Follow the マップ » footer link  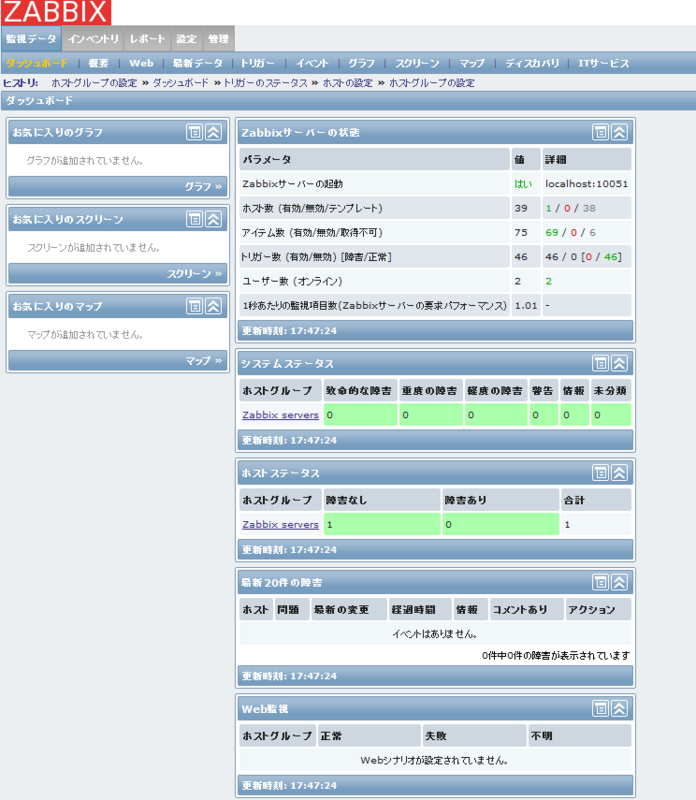click(x=204, y=361)
